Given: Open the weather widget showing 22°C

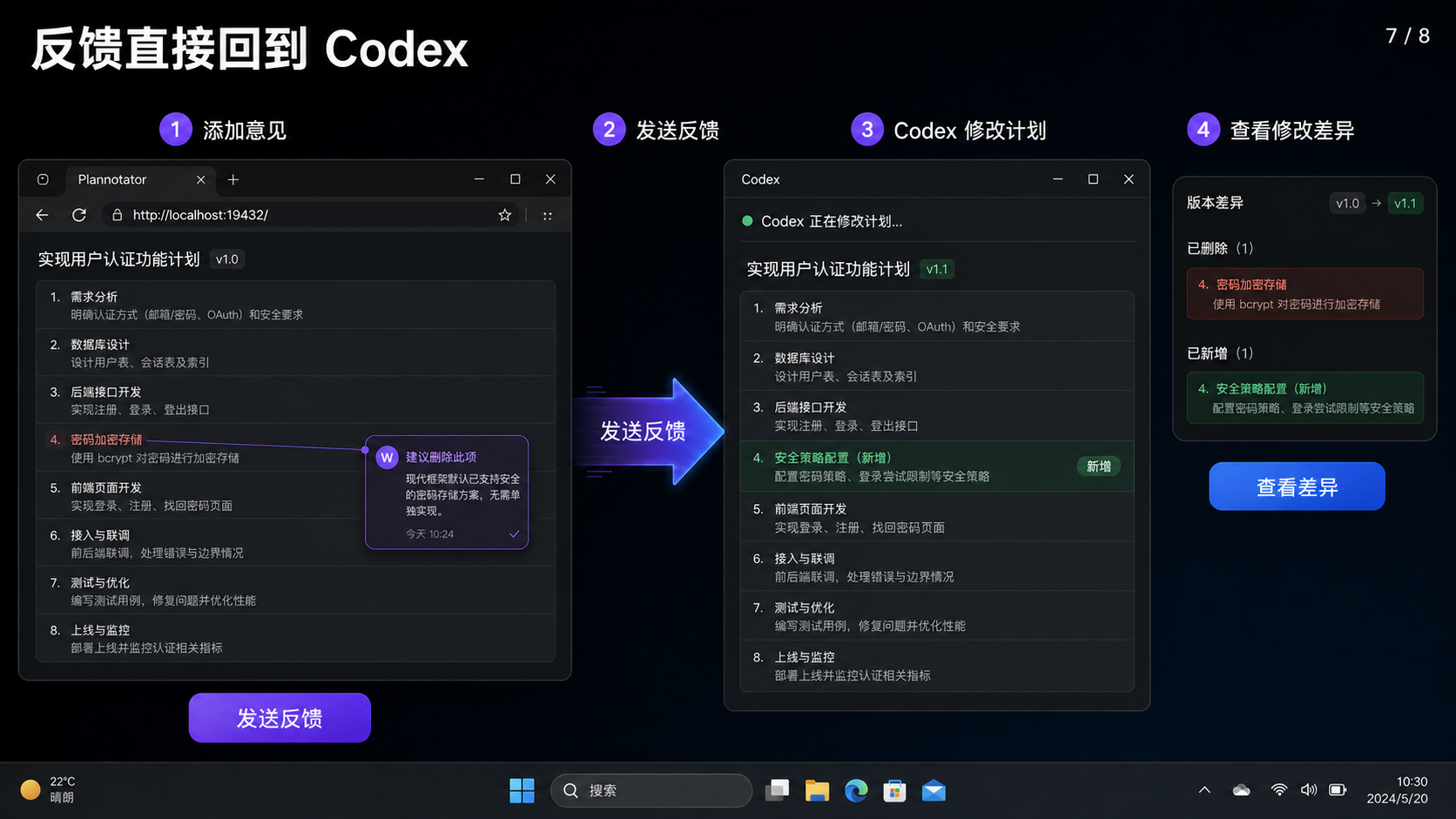Looking at the screenshot, I should coord(49,789).
